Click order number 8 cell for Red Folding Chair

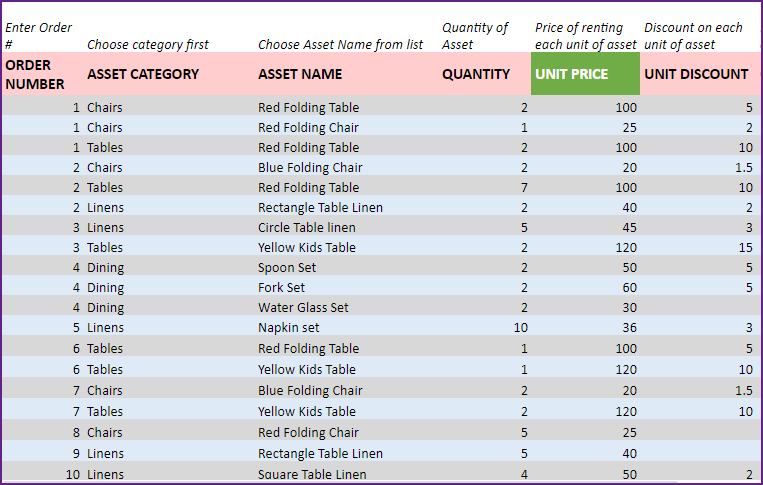coord(43,432)
